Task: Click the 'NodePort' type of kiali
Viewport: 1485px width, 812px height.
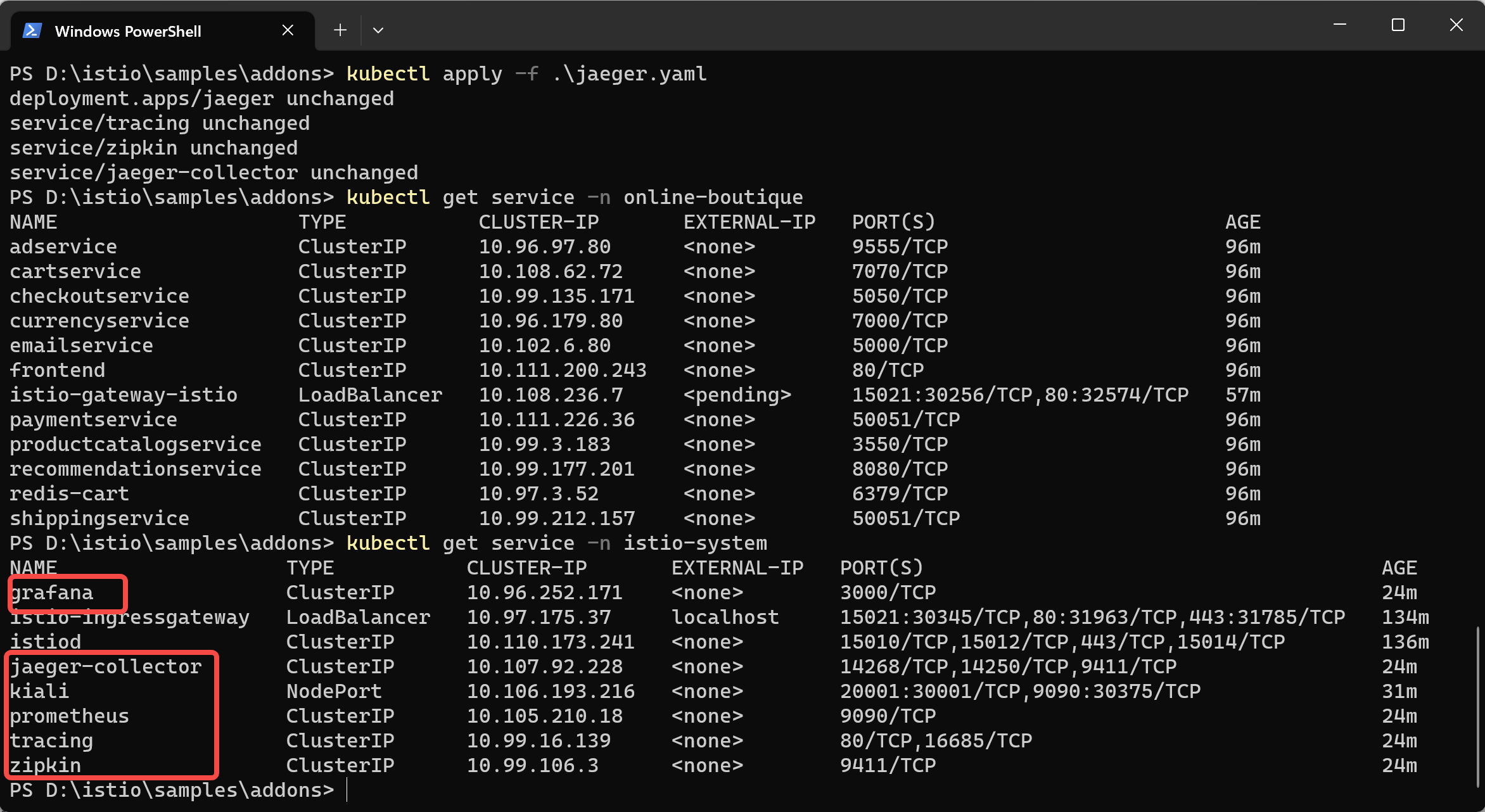Action: 334,692
